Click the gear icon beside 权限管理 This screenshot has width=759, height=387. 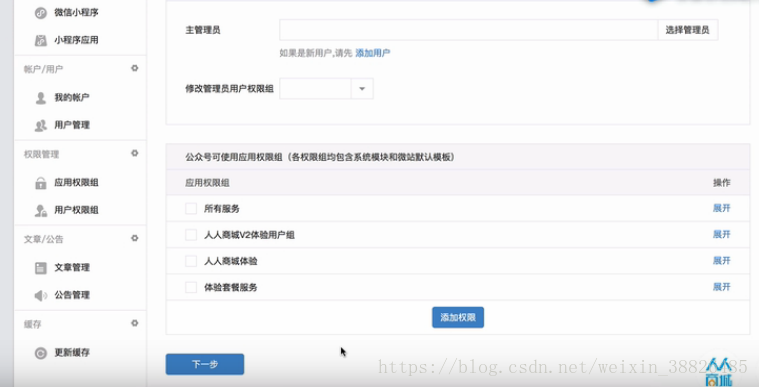pos(135,153)
